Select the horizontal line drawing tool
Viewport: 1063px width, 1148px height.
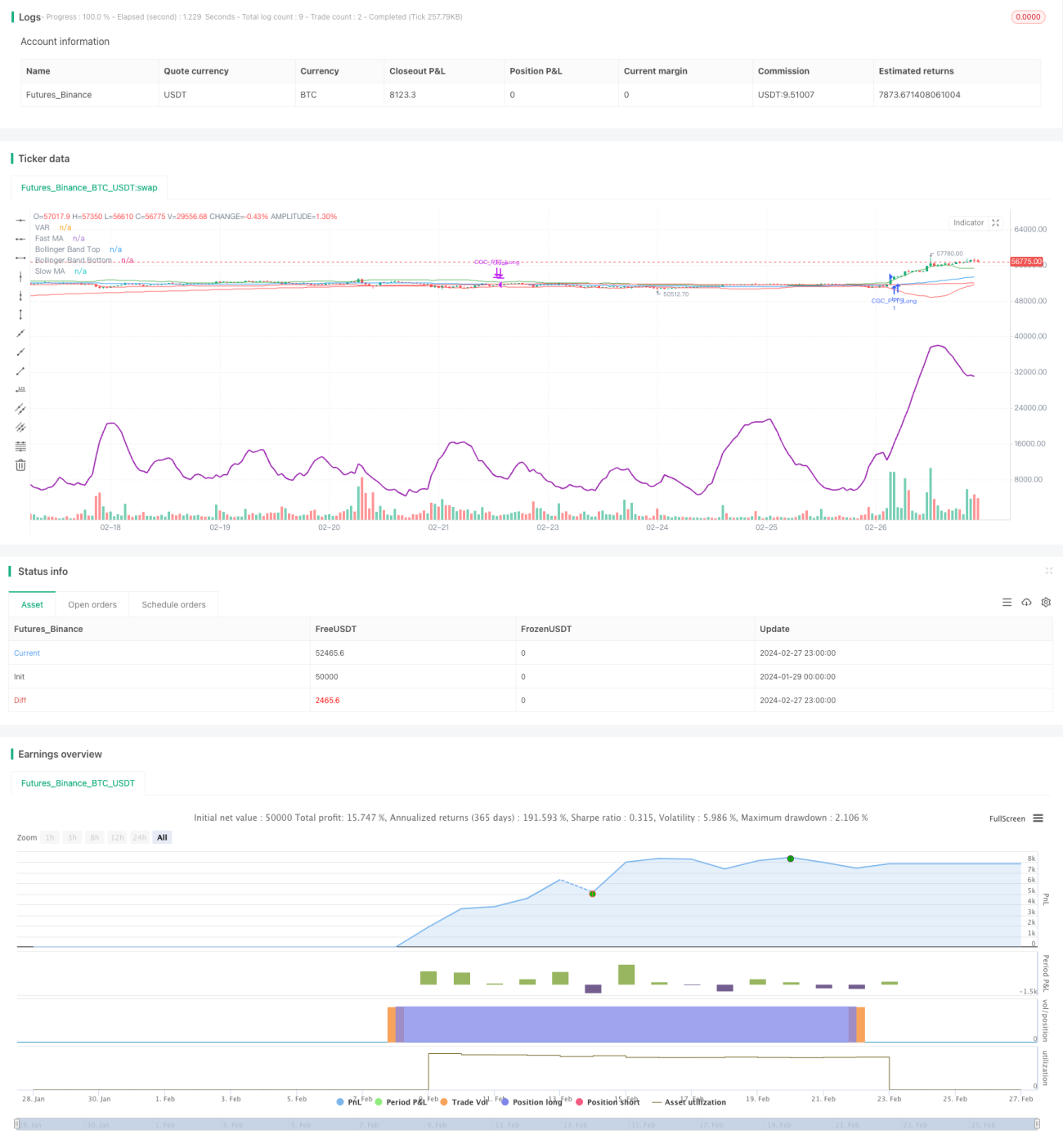click(x=20, y=220)
